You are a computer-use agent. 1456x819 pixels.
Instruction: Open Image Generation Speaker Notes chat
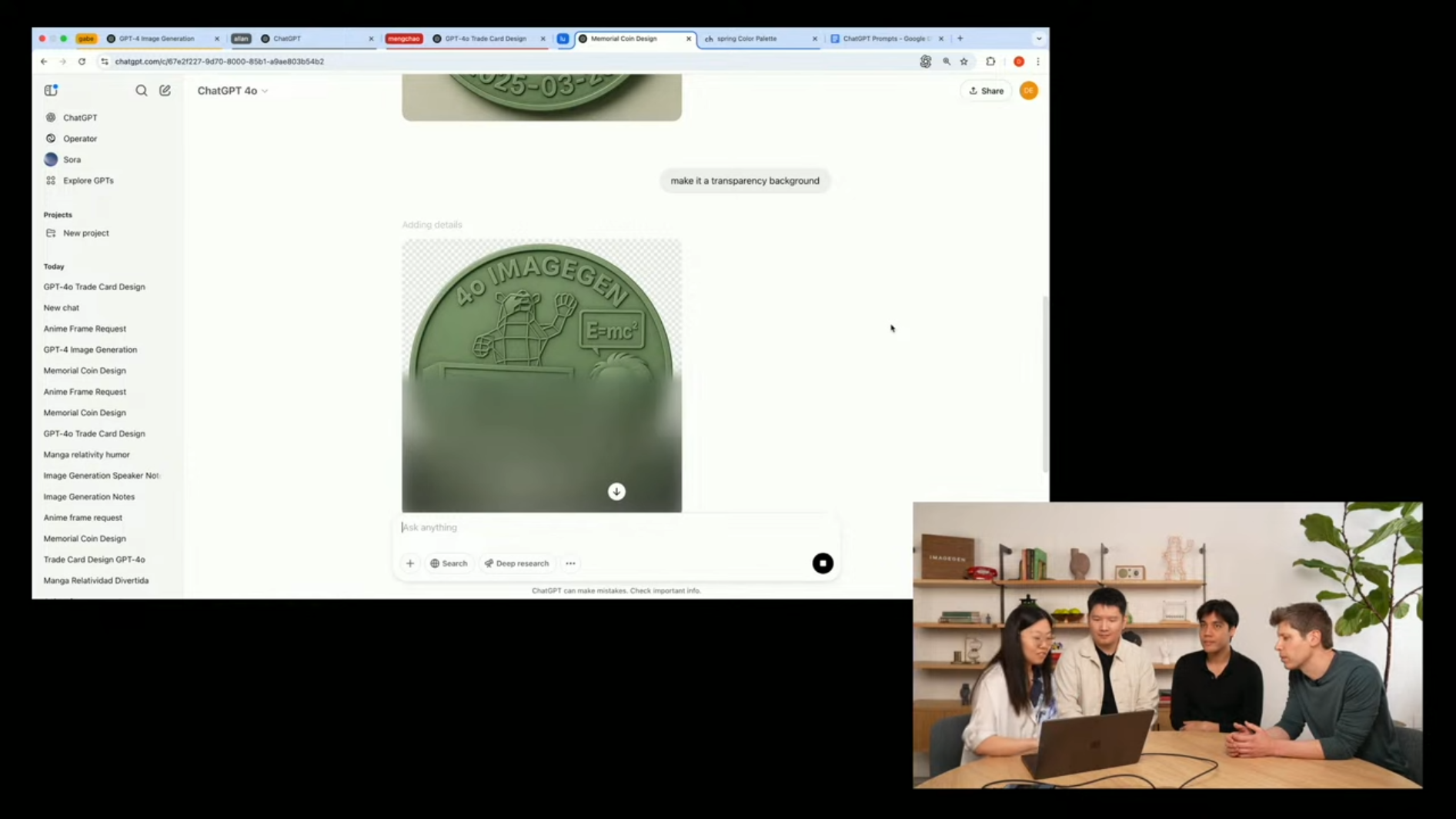pyautogui.click(x=101, y=476)
